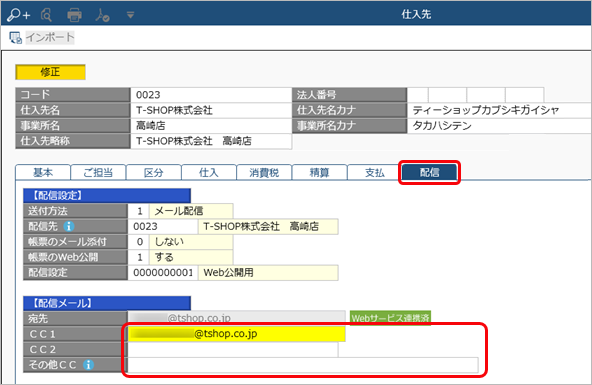Click the コード field showing 0023
592x385 pixels.
click(x=211, y=95)
